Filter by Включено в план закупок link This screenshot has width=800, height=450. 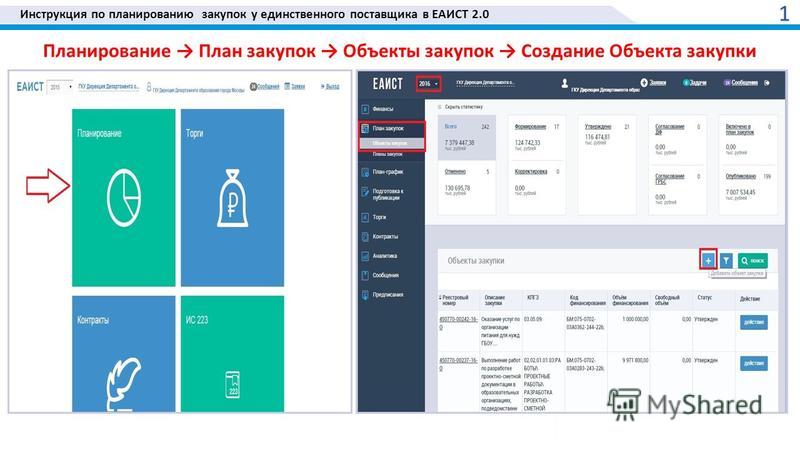pyautogui.click(x=739, y=129)
